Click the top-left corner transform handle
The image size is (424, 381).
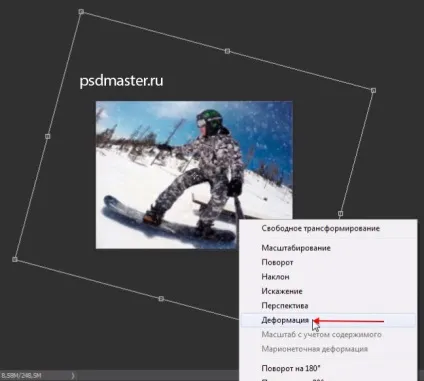(81, 12)
